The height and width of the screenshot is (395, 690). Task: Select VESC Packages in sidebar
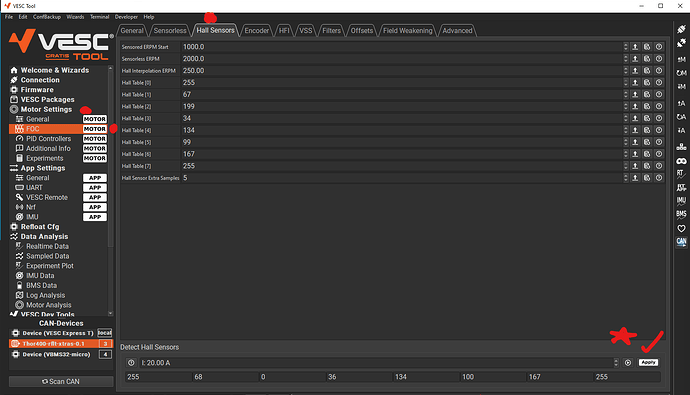[48, 99]
